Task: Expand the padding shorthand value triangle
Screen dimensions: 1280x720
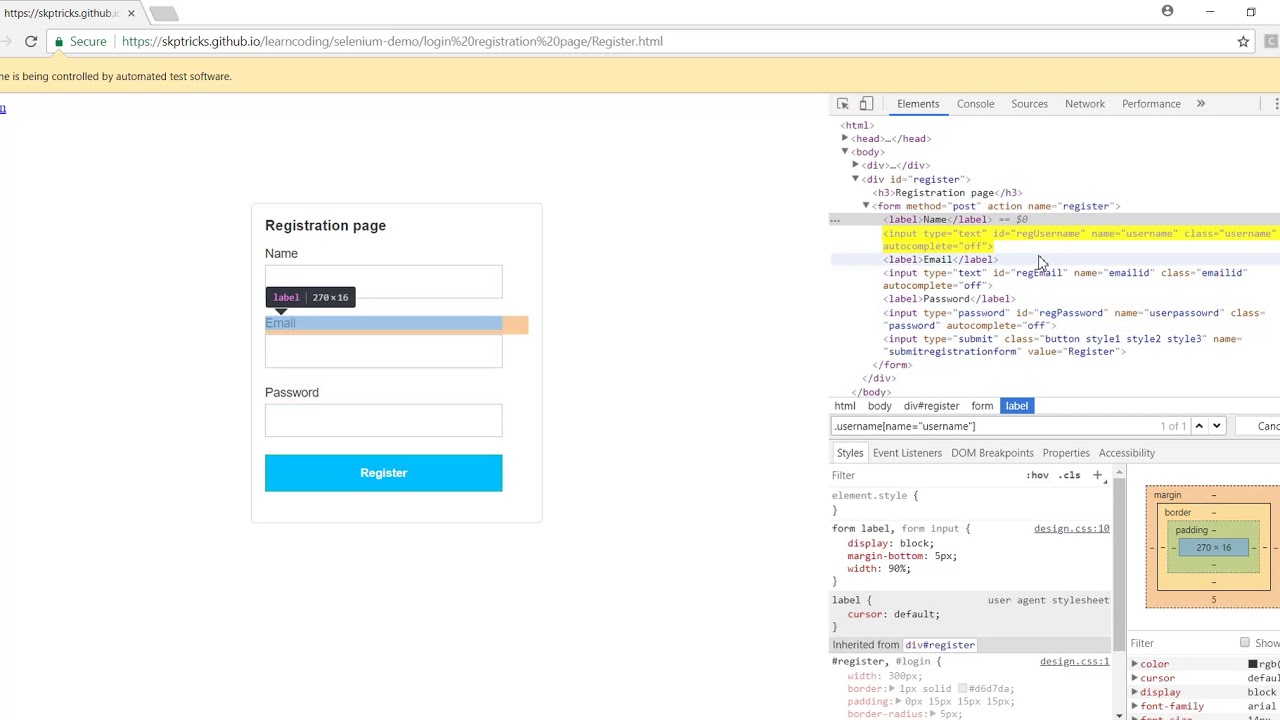Action: tap(896, 701)
